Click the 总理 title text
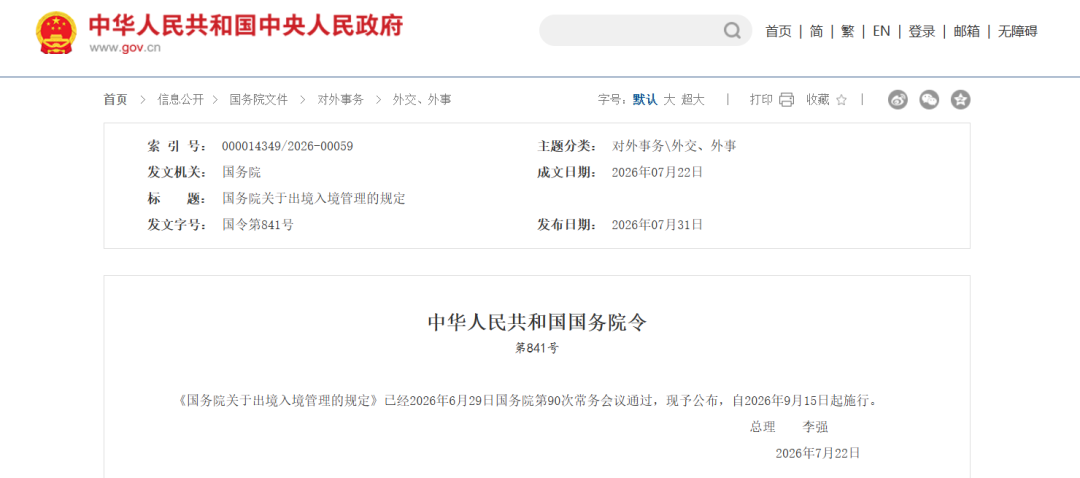 (x=762, y=427)
